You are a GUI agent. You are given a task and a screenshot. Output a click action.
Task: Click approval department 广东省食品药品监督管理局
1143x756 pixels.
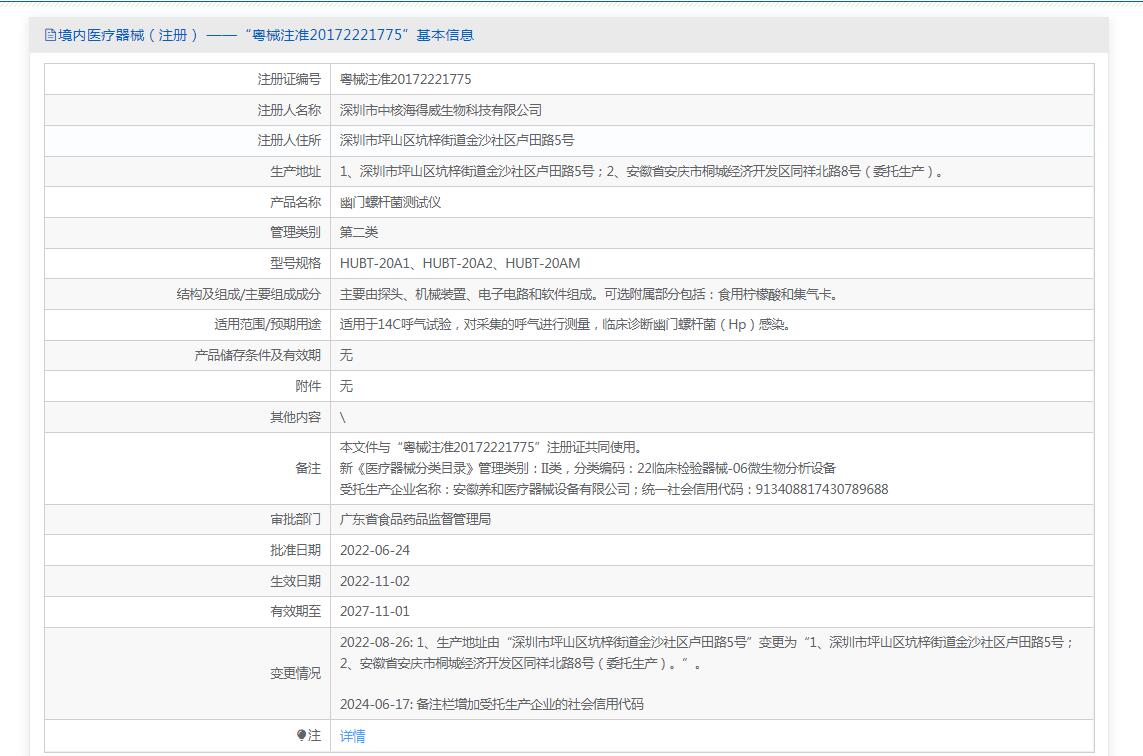415,519
